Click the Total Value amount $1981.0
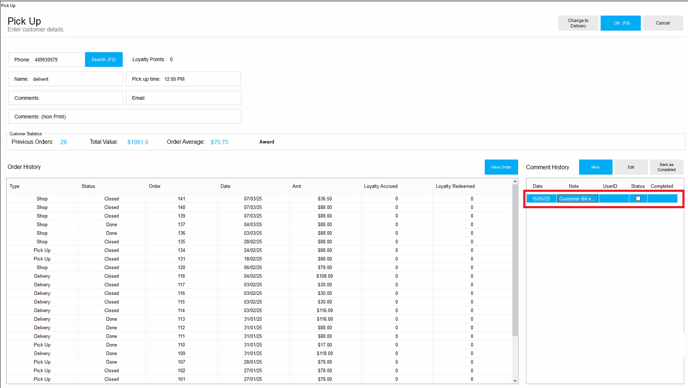The width and height of the screenshot is (688, 388). click(138, 142)
